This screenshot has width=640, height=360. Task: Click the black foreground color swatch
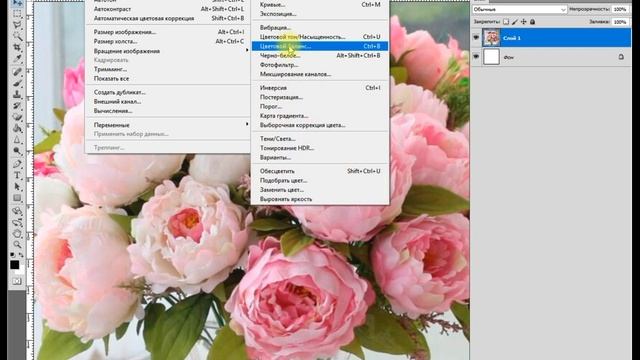coord(14,264)
